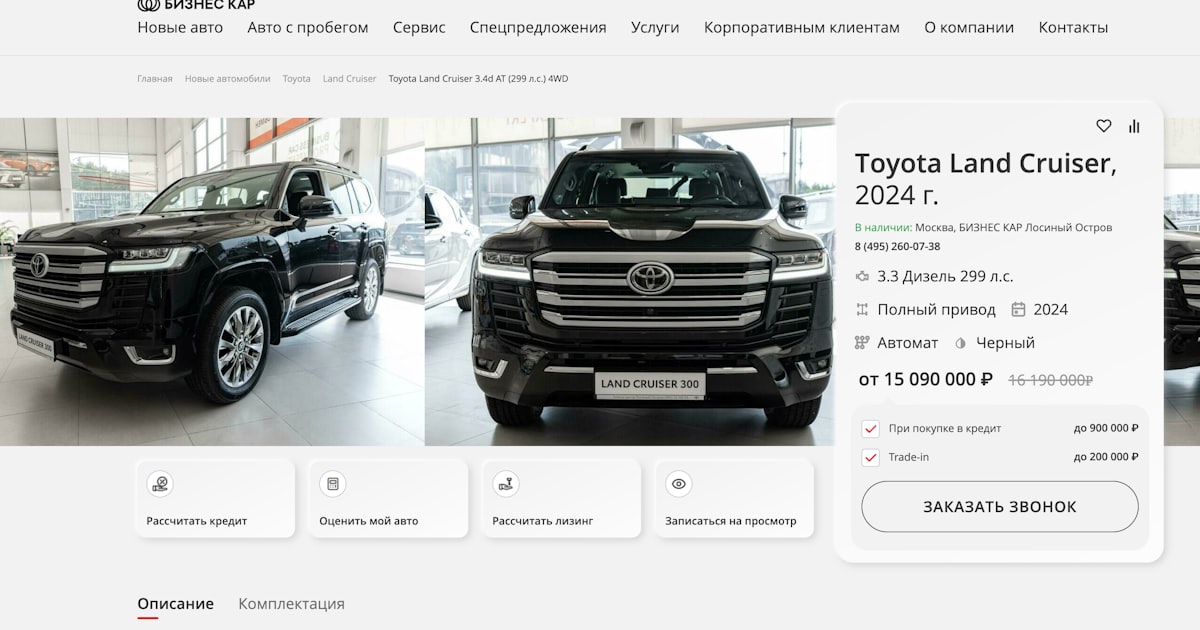Toggle the Trade-in discount checkbox
The image size is (1200, 630).
click(x=870, y=458)
